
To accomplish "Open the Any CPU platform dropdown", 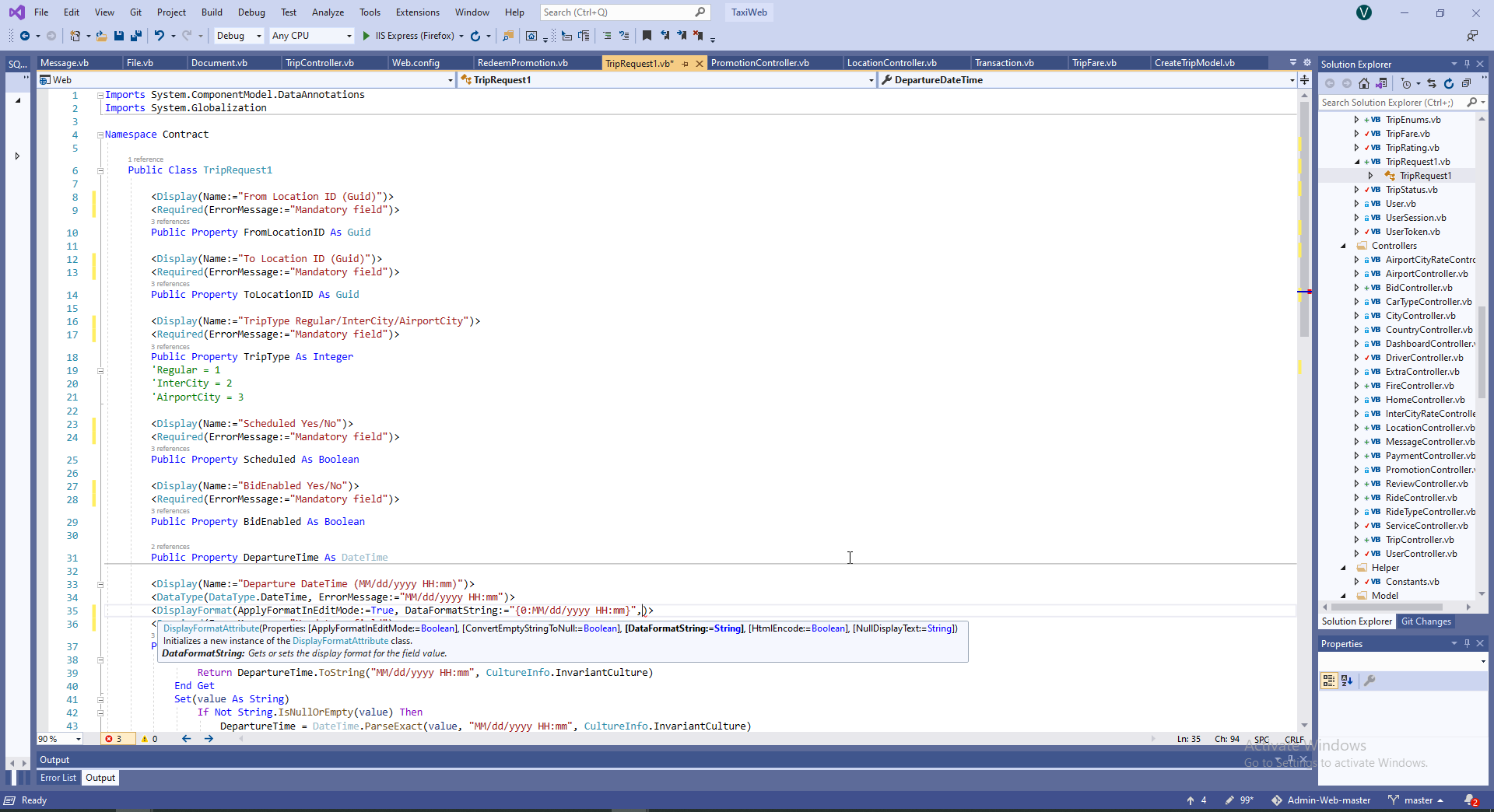I will pos(311,36).
